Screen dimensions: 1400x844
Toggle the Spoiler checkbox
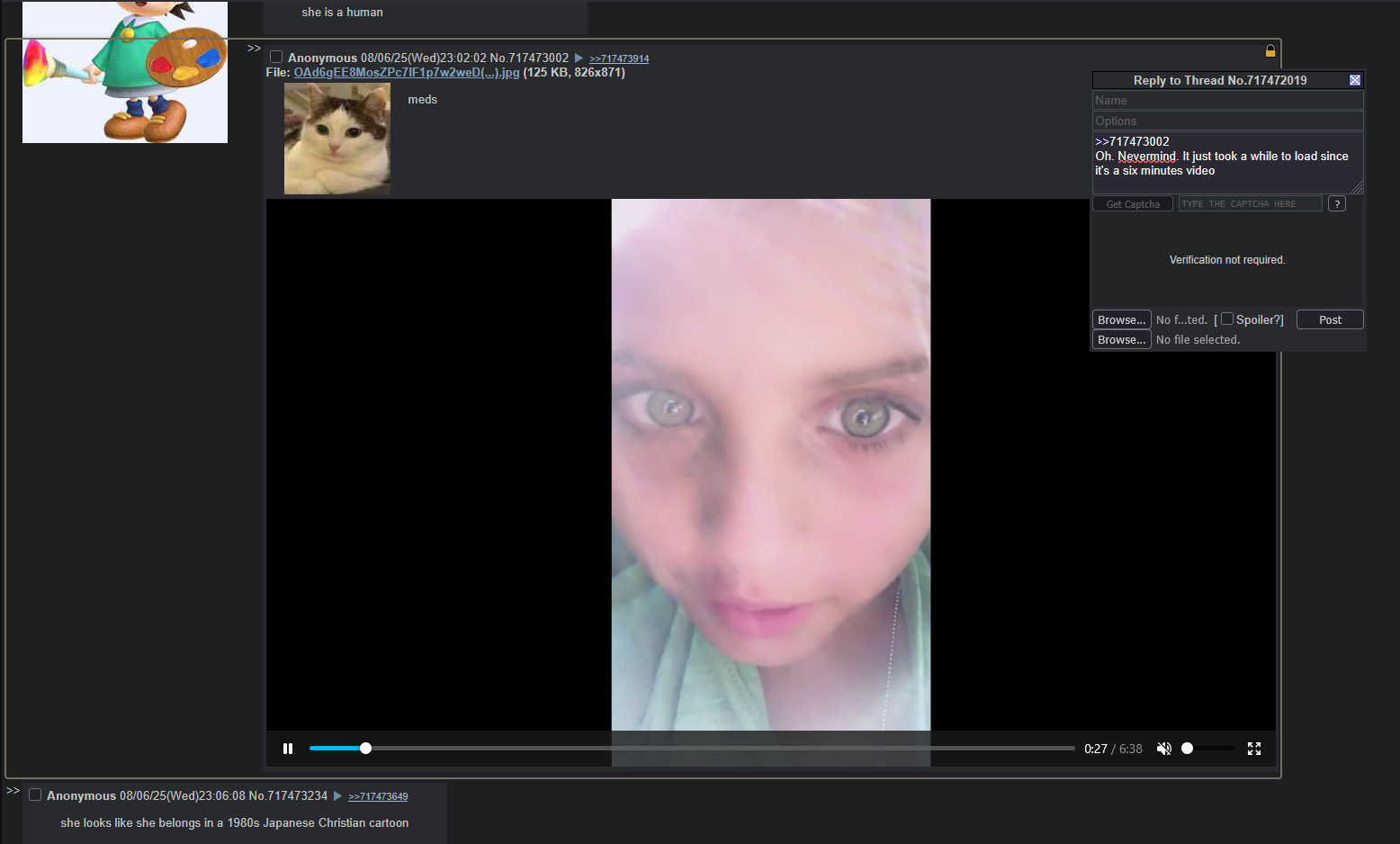(x=1226, y=319)
